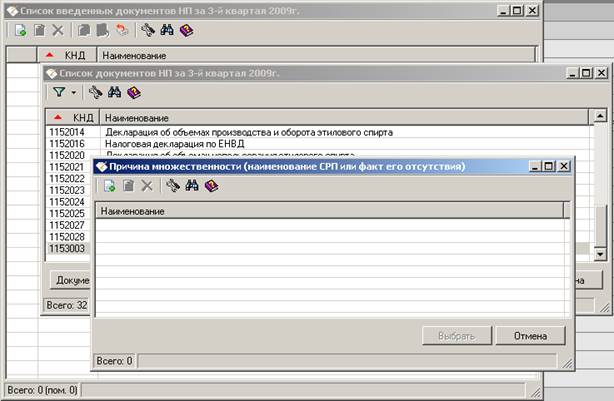Open the purple help book in the back window toolbar
Image resolution: width=614 pixels, height=401 pixels.
click(x=186, y=30)
